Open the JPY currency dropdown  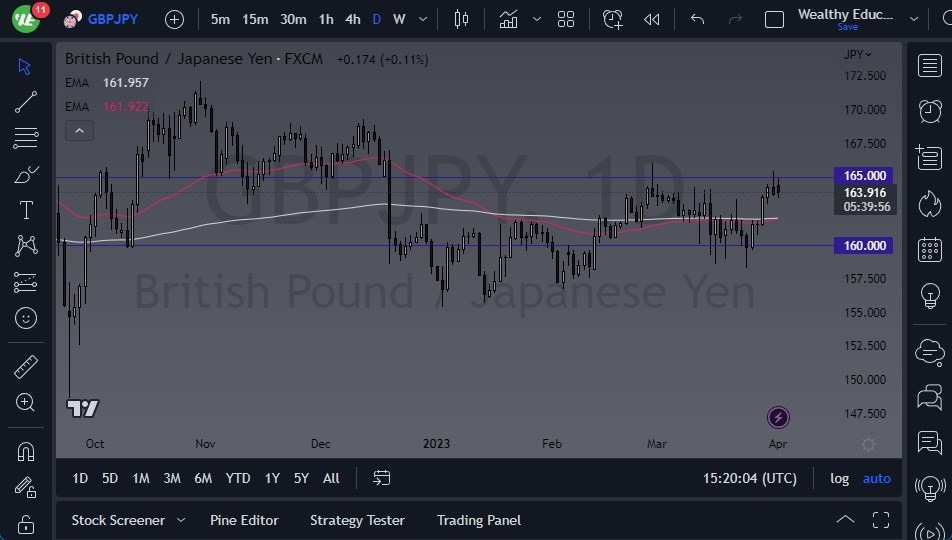pos(857,55)
